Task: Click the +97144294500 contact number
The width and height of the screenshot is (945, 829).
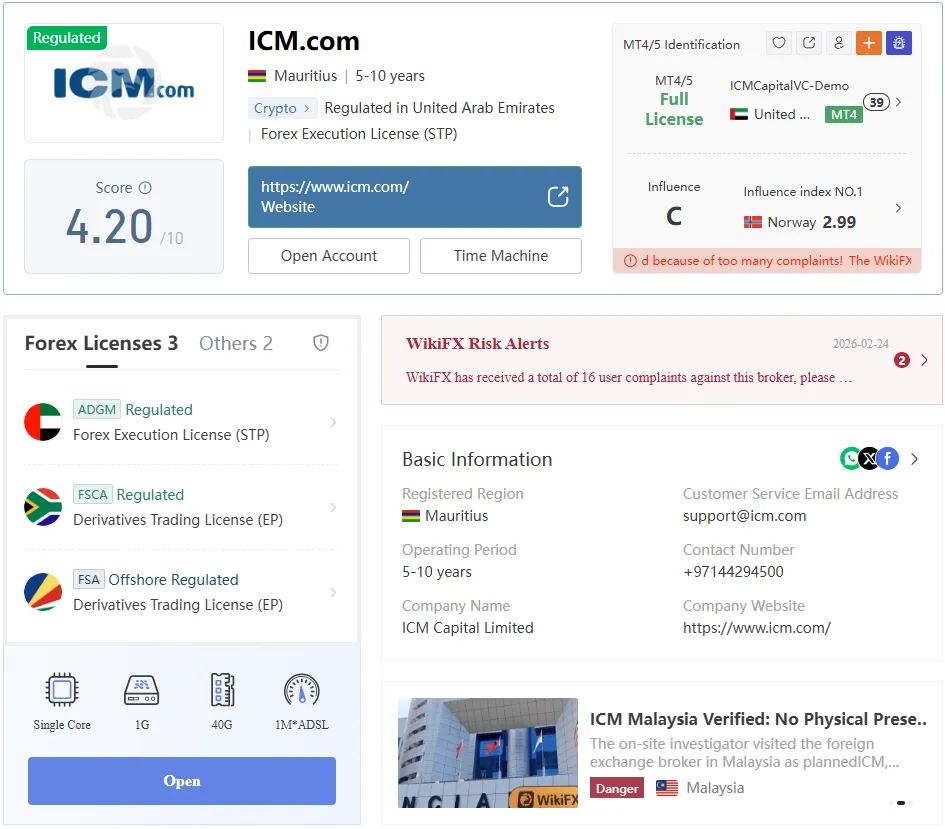Action: (733, 572)
